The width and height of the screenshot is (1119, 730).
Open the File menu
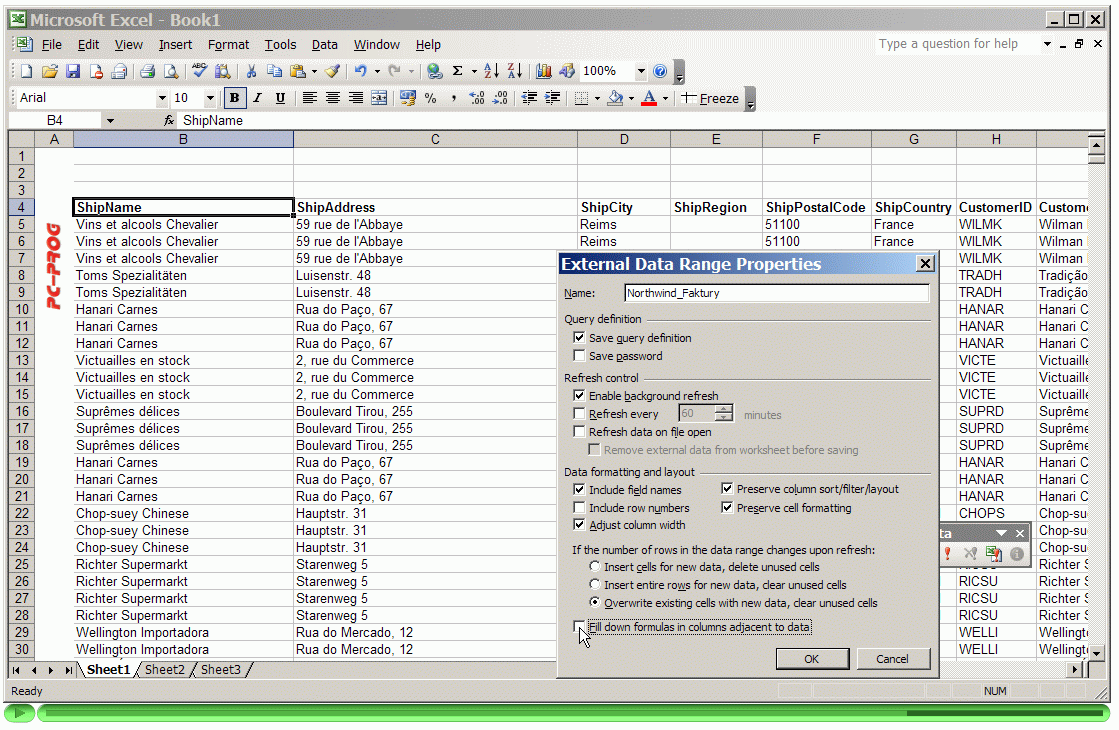(x=51, y=44)
